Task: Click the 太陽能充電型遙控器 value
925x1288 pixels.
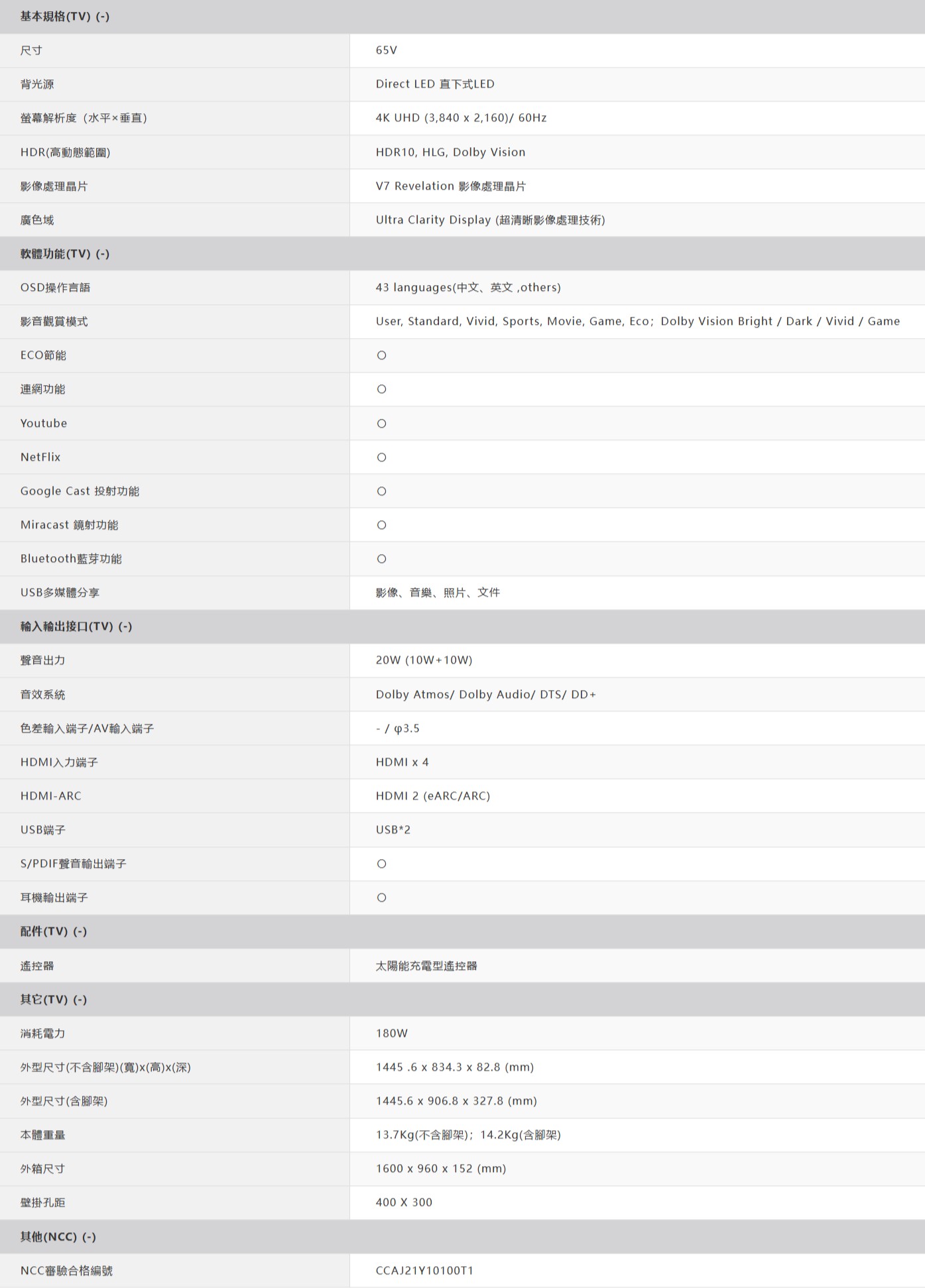Action: pyautogui.click(x=426, y=966)
